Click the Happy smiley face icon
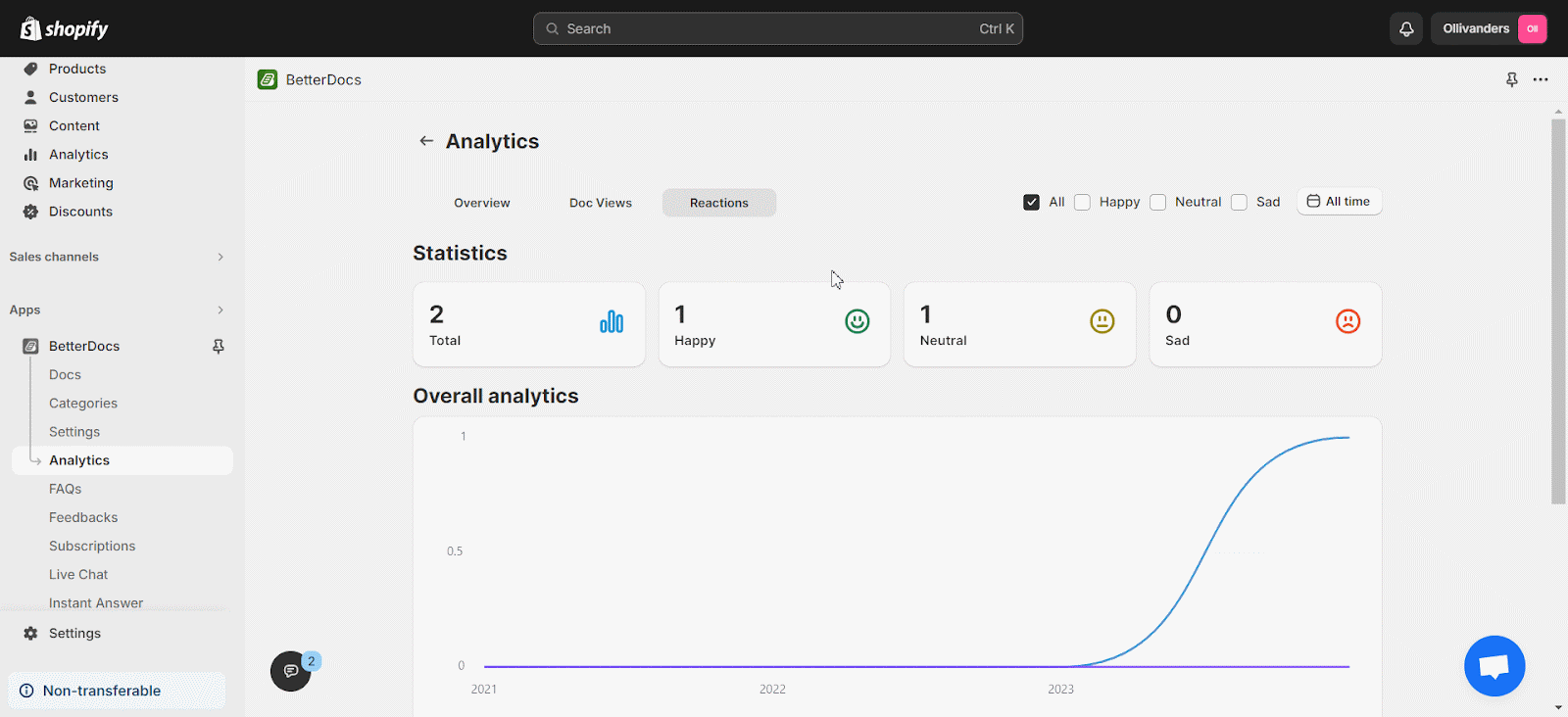This screenshot has width=1568, height=717. tap(857, 321)
